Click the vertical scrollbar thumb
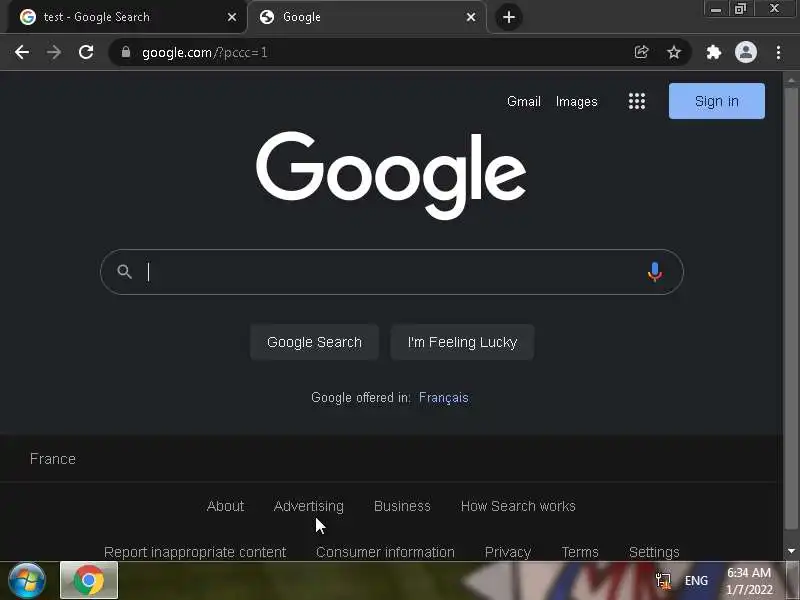This screenshot has height=600, width=800. 791,309
